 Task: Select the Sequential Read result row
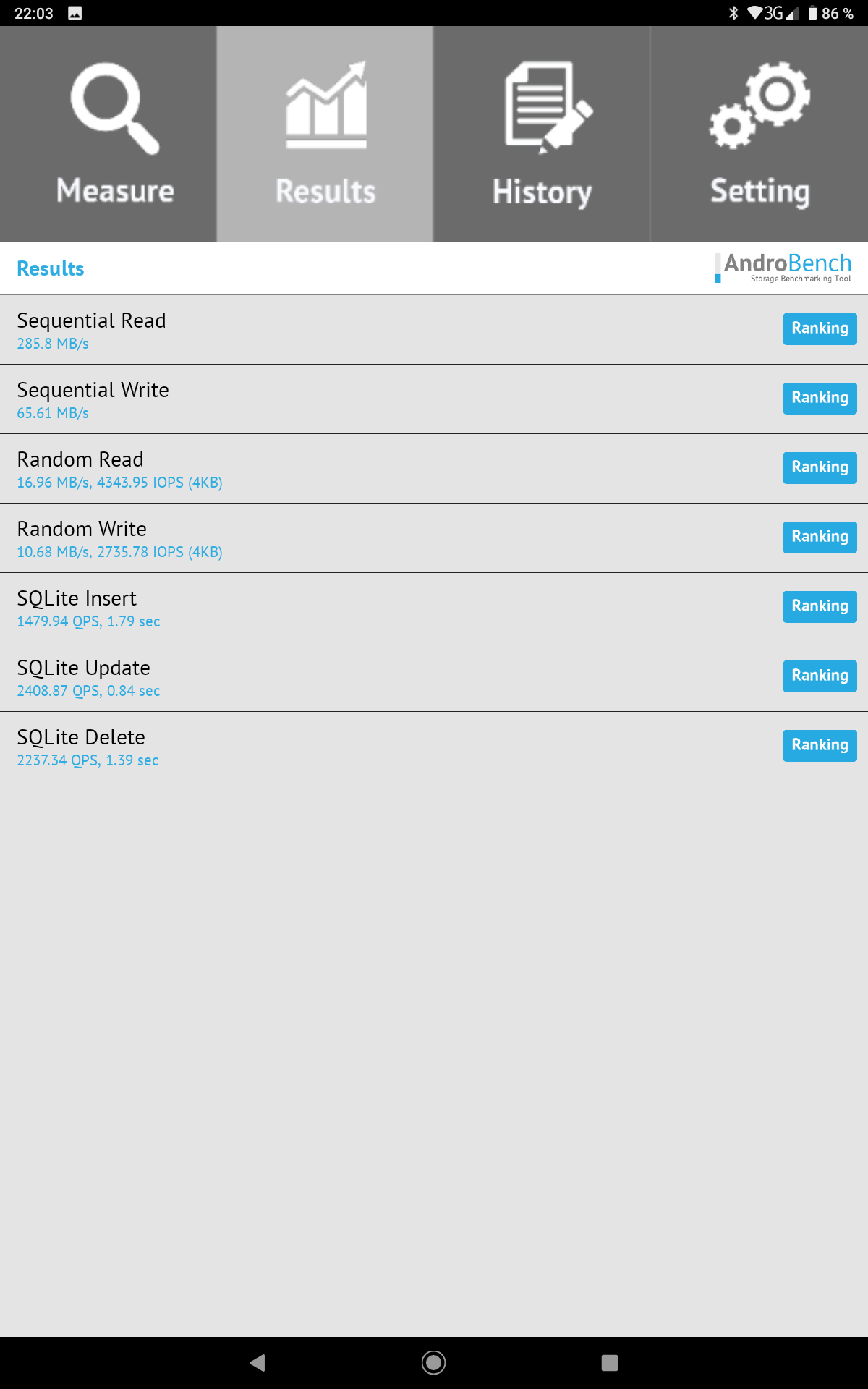(x=362, y=330)
